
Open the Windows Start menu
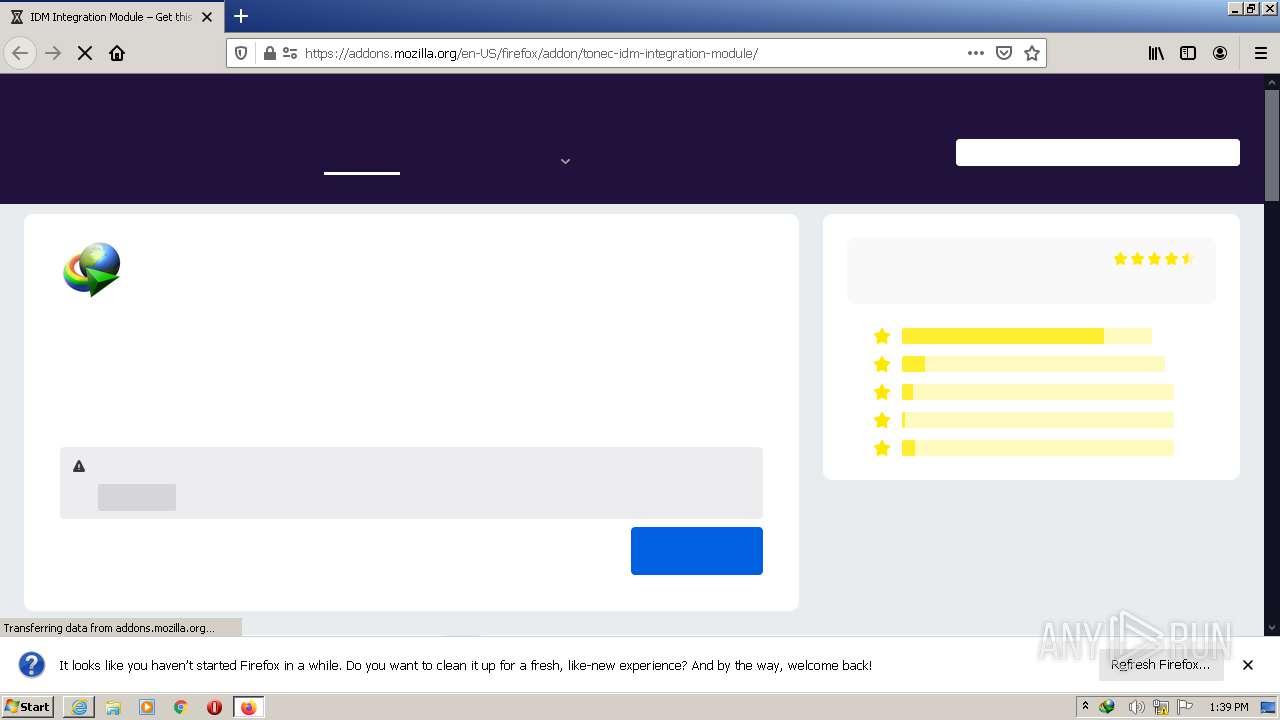(28, 707)
